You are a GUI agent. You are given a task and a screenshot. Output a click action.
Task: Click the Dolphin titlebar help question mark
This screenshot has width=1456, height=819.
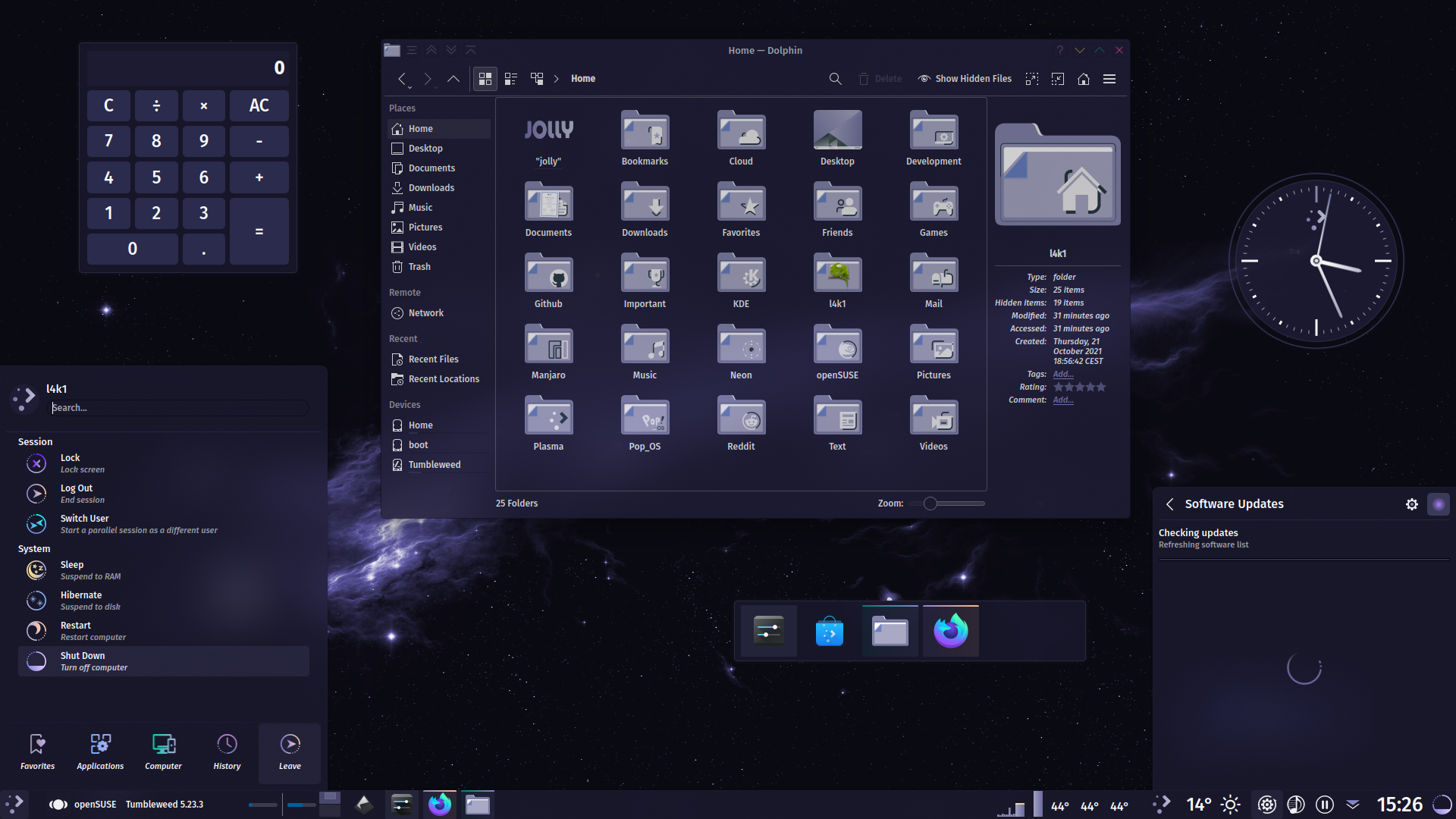click(x=1060, y=50)
